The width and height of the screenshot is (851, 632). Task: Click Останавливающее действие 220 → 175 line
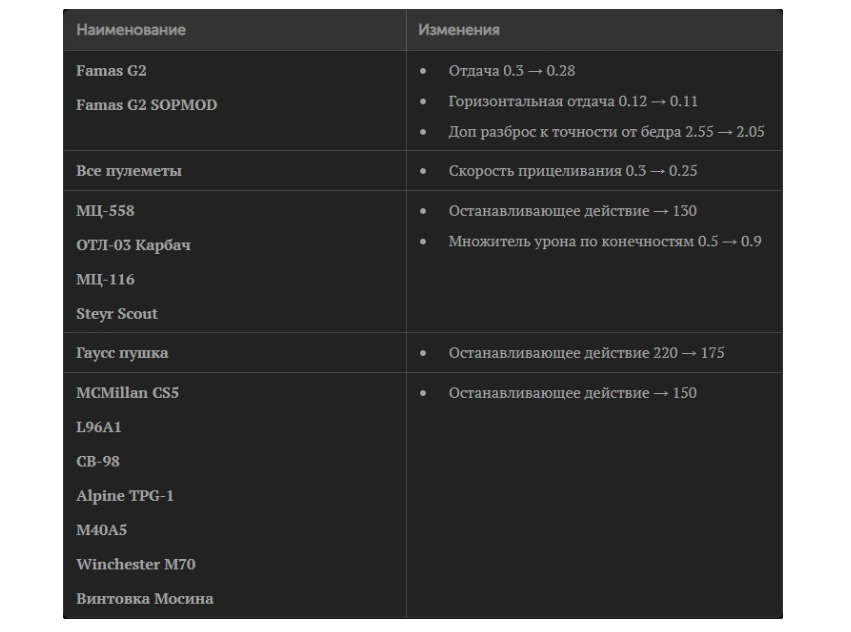tap(586, 353)
